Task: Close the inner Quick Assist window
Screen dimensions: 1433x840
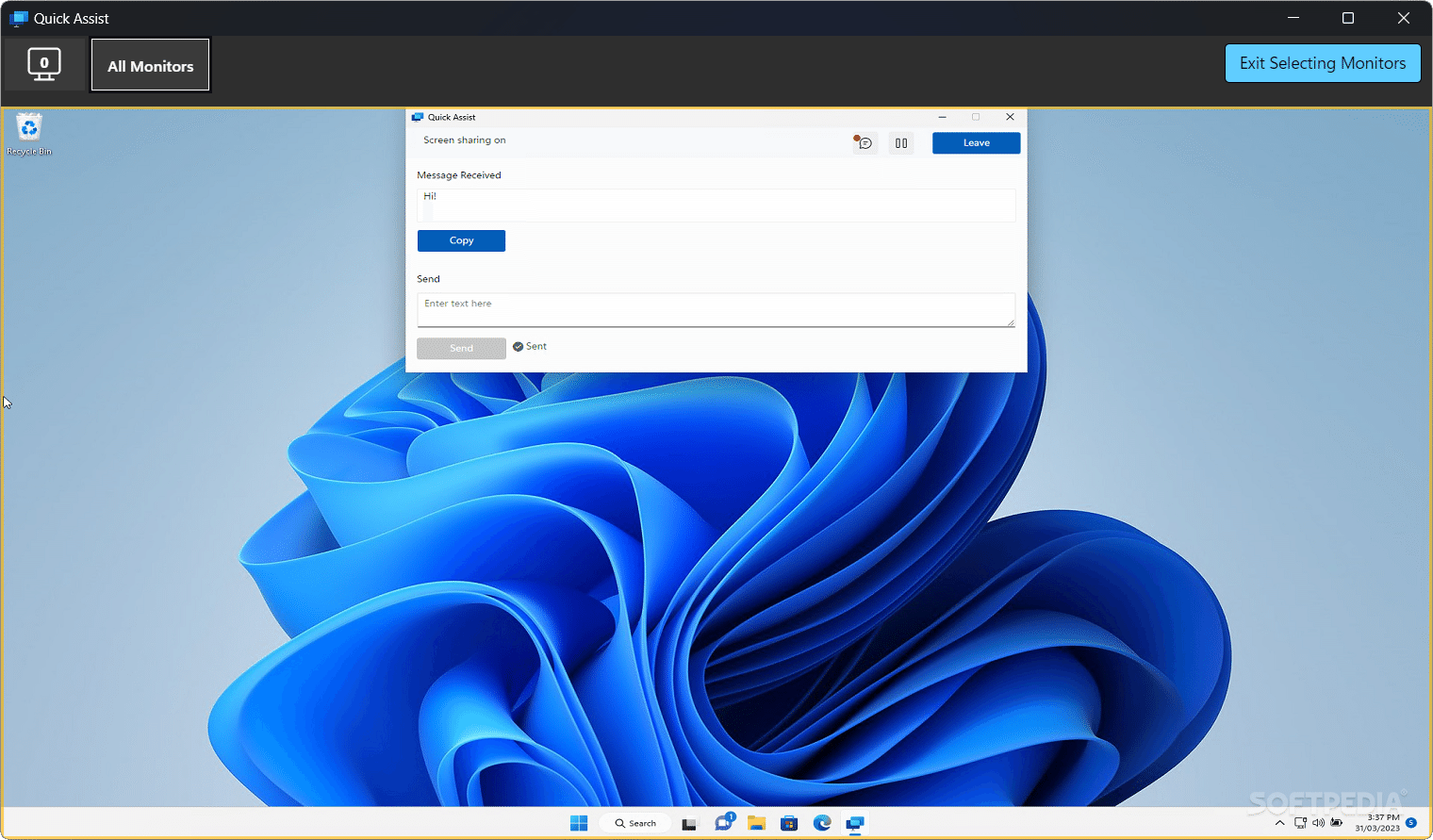Action: (x=1010, y=117)
